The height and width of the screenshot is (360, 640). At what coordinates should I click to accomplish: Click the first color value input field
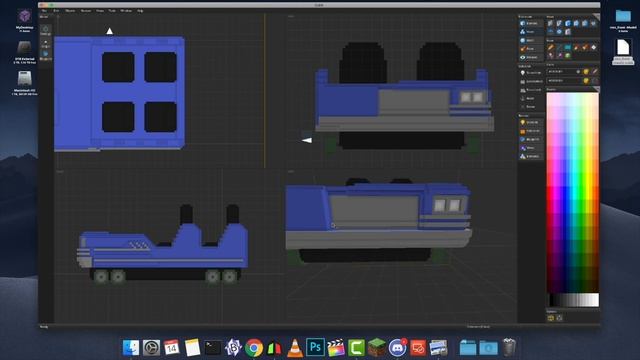coord(564,71)
